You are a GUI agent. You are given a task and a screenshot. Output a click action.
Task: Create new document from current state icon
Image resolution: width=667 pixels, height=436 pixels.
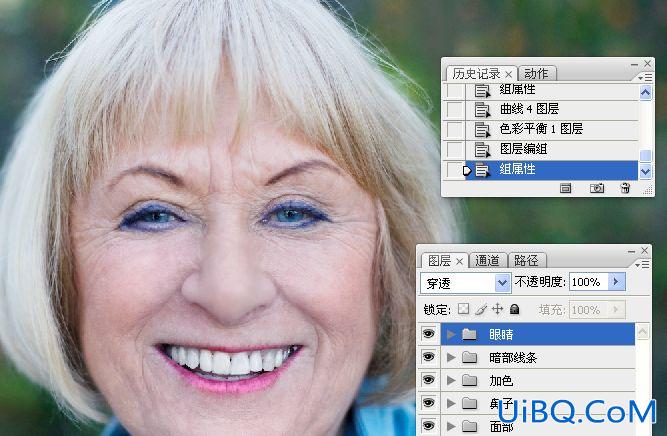(565, 188)
